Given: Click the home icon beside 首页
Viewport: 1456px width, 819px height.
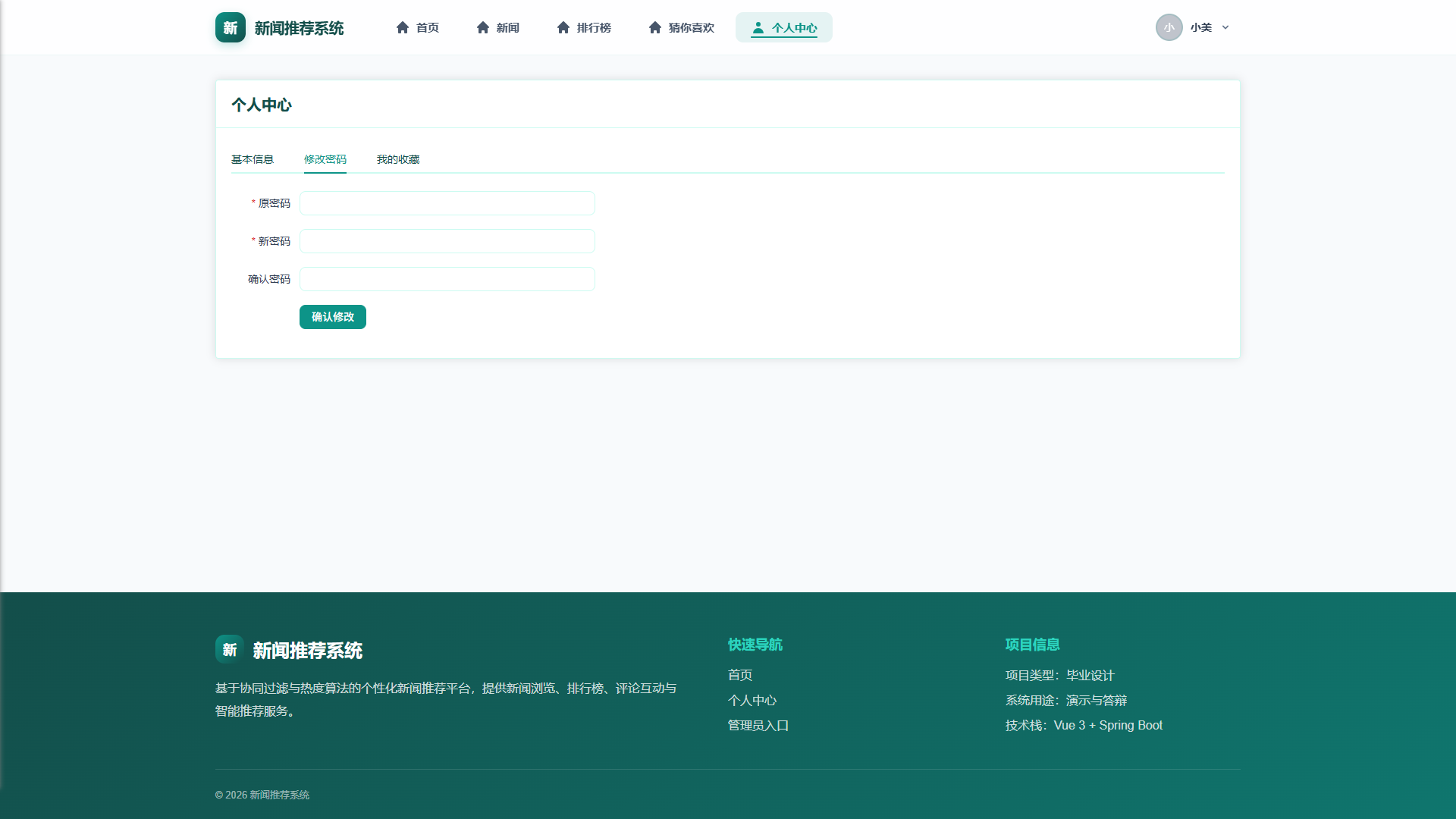Looking at the screenshot, I should pos(403,27).
